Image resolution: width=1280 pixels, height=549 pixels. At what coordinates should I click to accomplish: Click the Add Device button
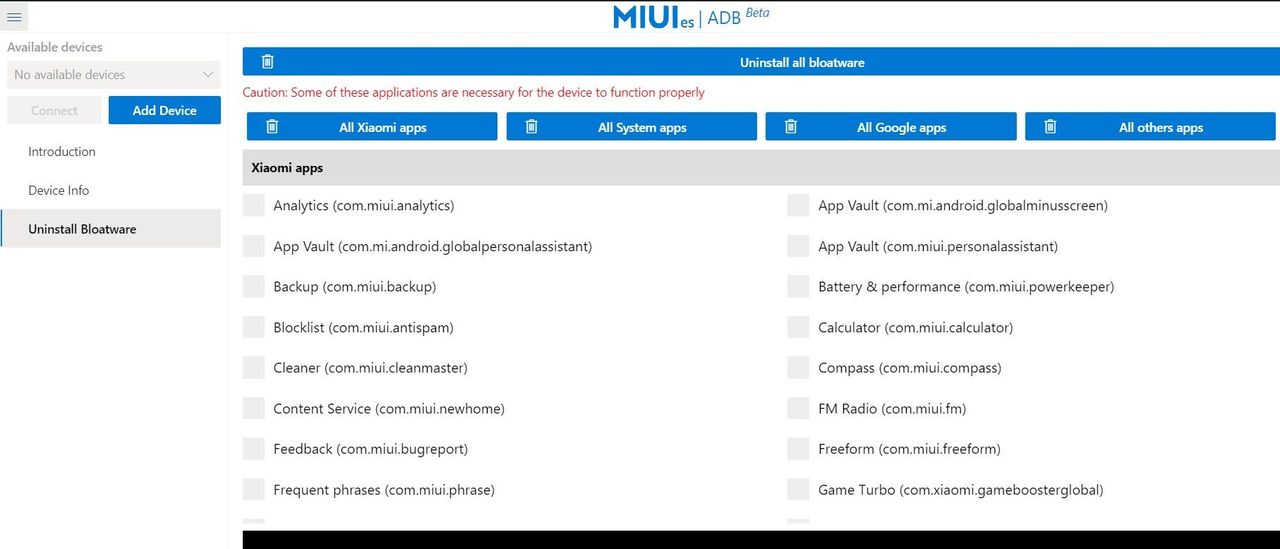click(x=164, y=110)
